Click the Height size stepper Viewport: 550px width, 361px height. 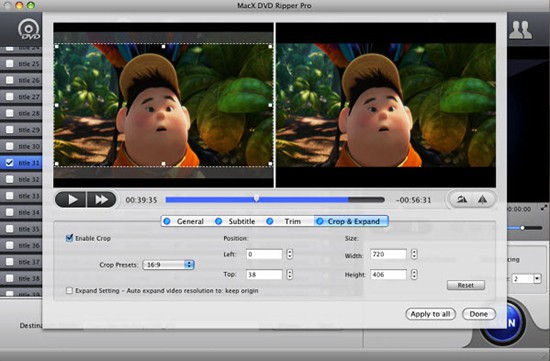click(414, 274)
